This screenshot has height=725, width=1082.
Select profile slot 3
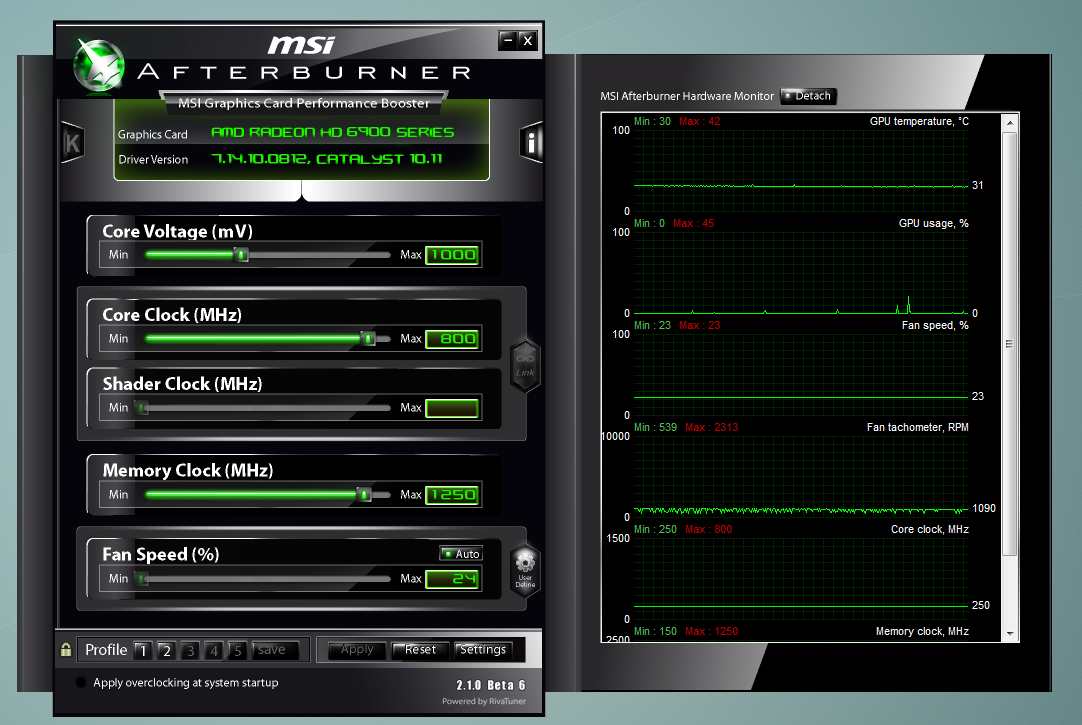190,650
